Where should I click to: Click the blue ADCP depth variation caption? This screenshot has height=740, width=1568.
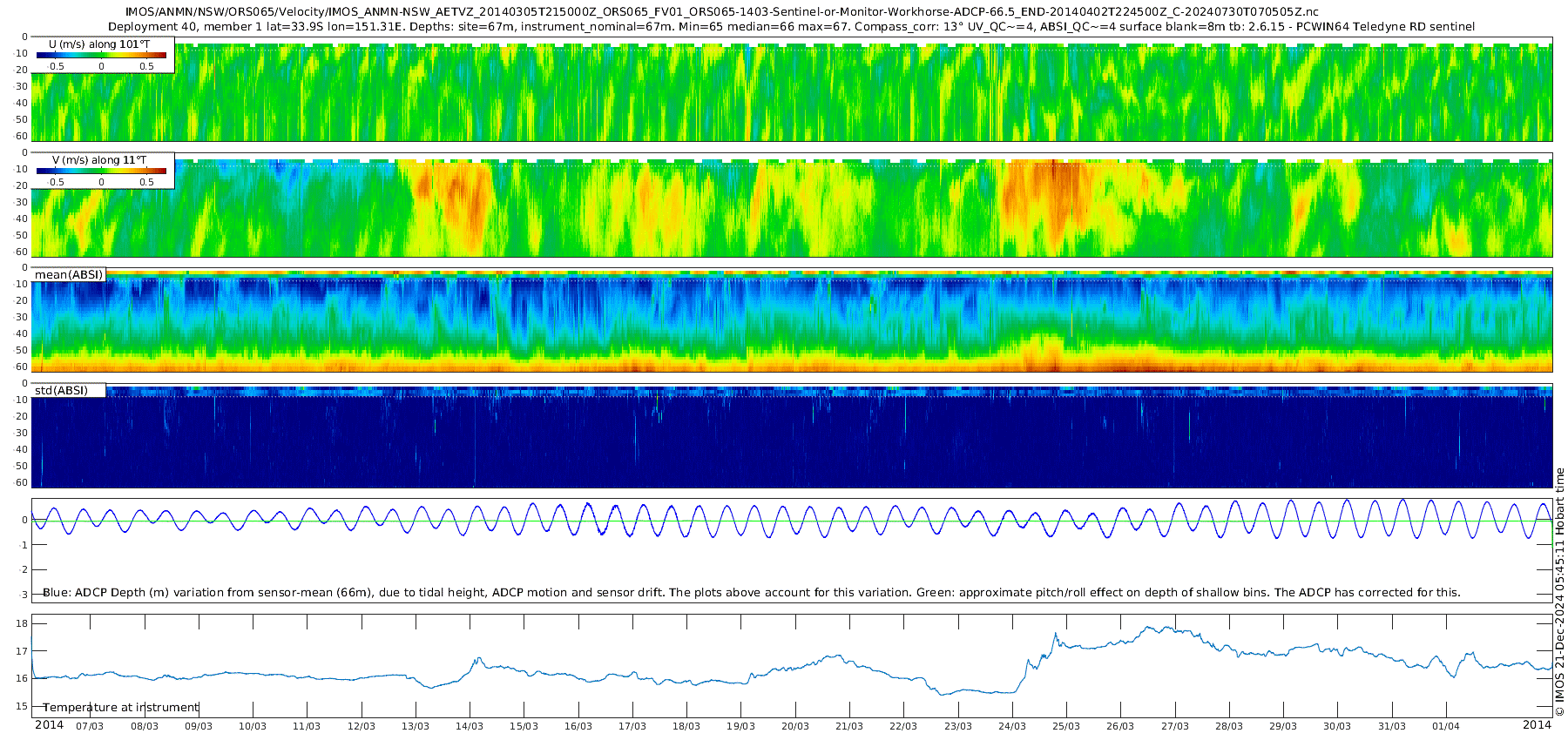pos(752,593)
